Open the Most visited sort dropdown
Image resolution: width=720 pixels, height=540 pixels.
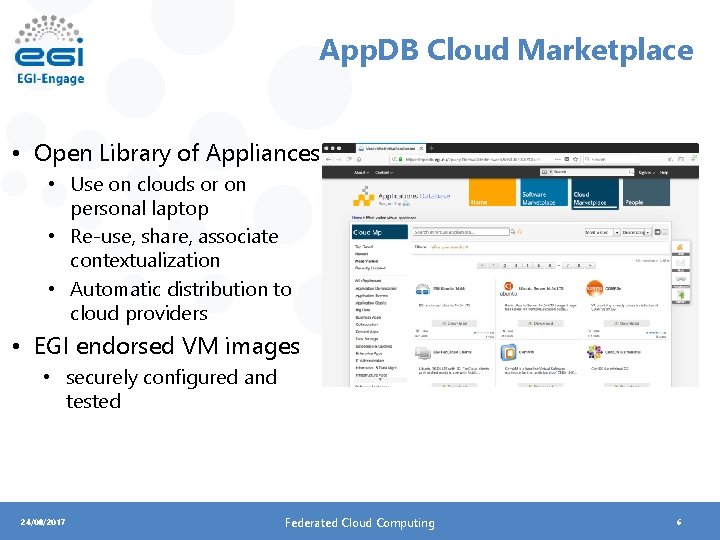602,232
